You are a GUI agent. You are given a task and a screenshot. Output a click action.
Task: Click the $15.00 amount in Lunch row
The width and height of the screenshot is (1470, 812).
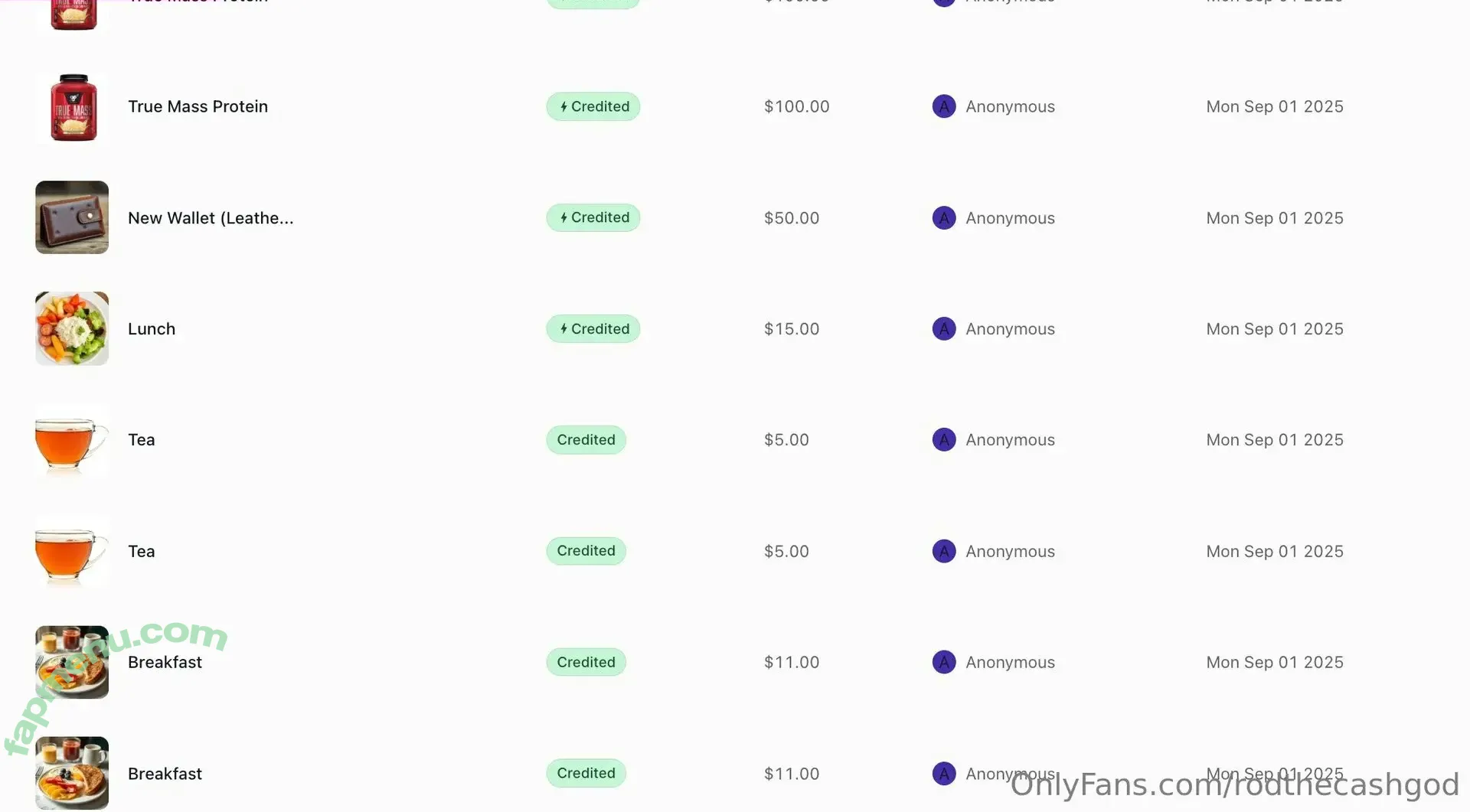[791, 329]
